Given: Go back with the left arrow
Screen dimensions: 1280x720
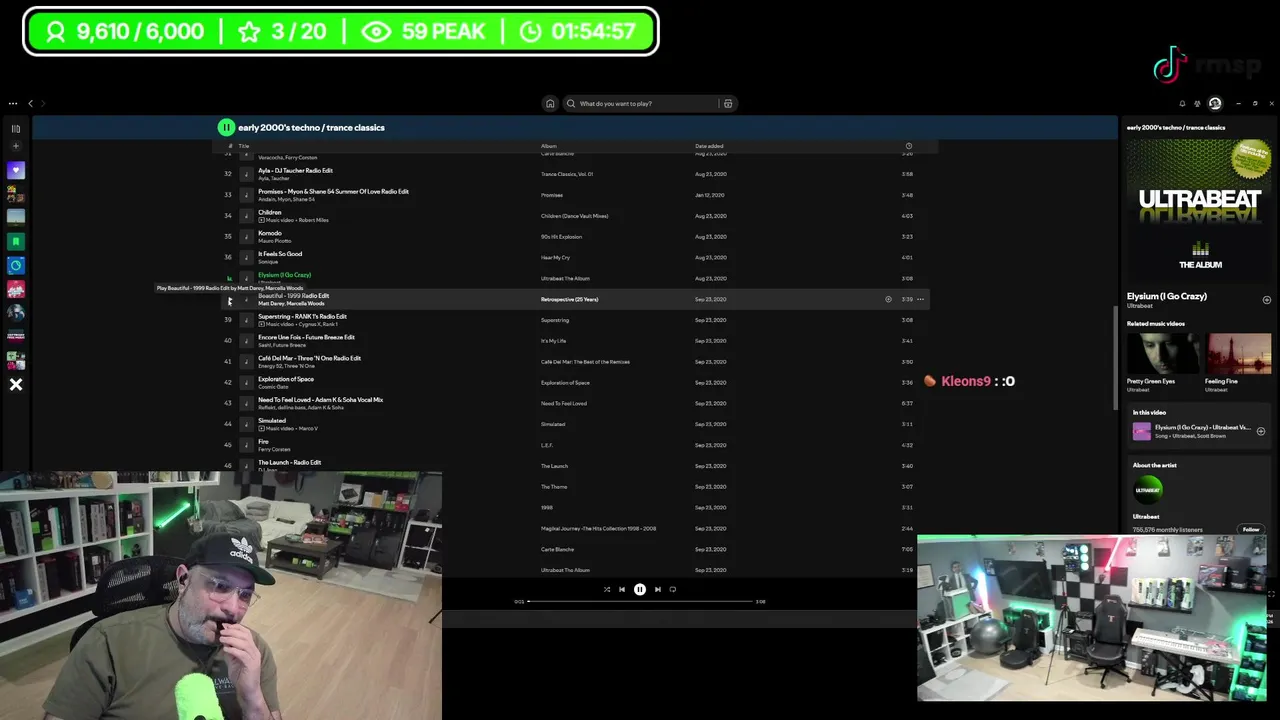Looking at the screenshot, I should (30, 103).
